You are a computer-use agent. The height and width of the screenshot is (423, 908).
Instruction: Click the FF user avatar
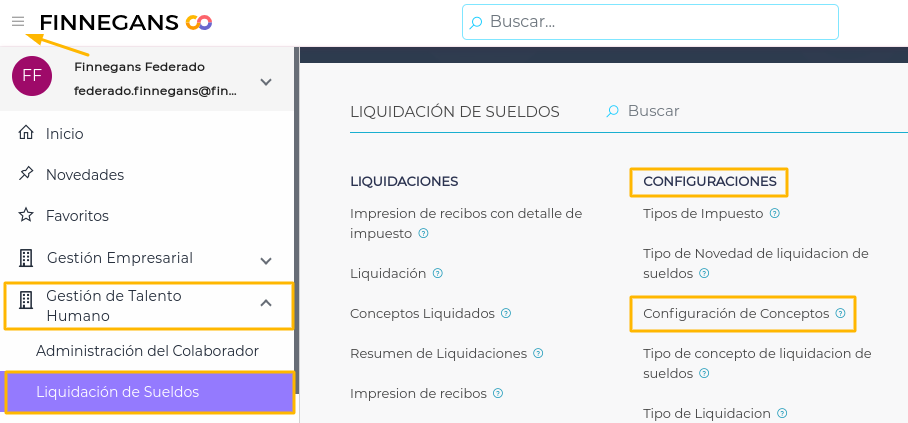[32, 76]
